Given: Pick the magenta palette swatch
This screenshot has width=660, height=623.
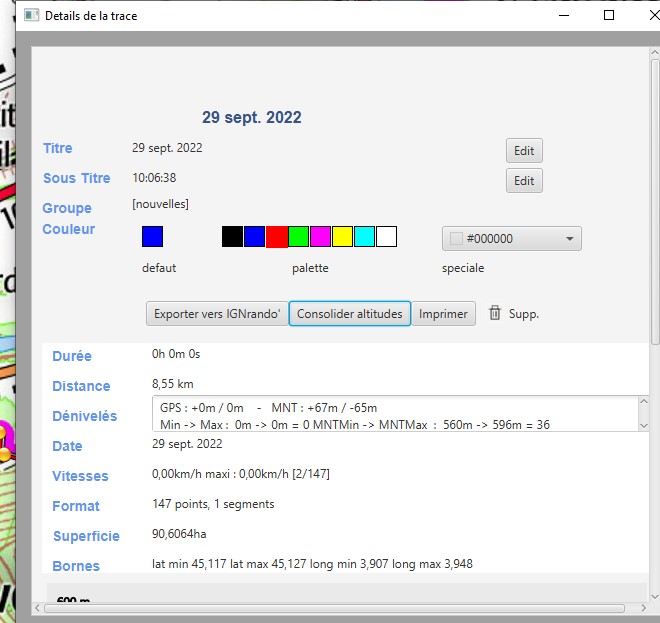Looking at the screenshot, I should pos(320,237).
